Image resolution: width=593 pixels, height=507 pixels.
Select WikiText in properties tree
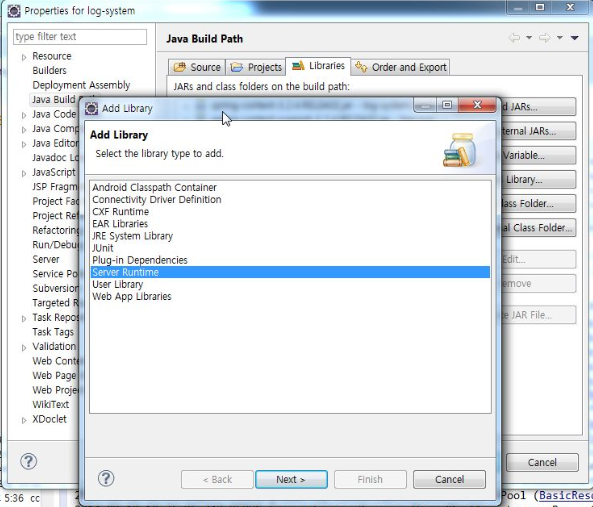pos(51,405)
